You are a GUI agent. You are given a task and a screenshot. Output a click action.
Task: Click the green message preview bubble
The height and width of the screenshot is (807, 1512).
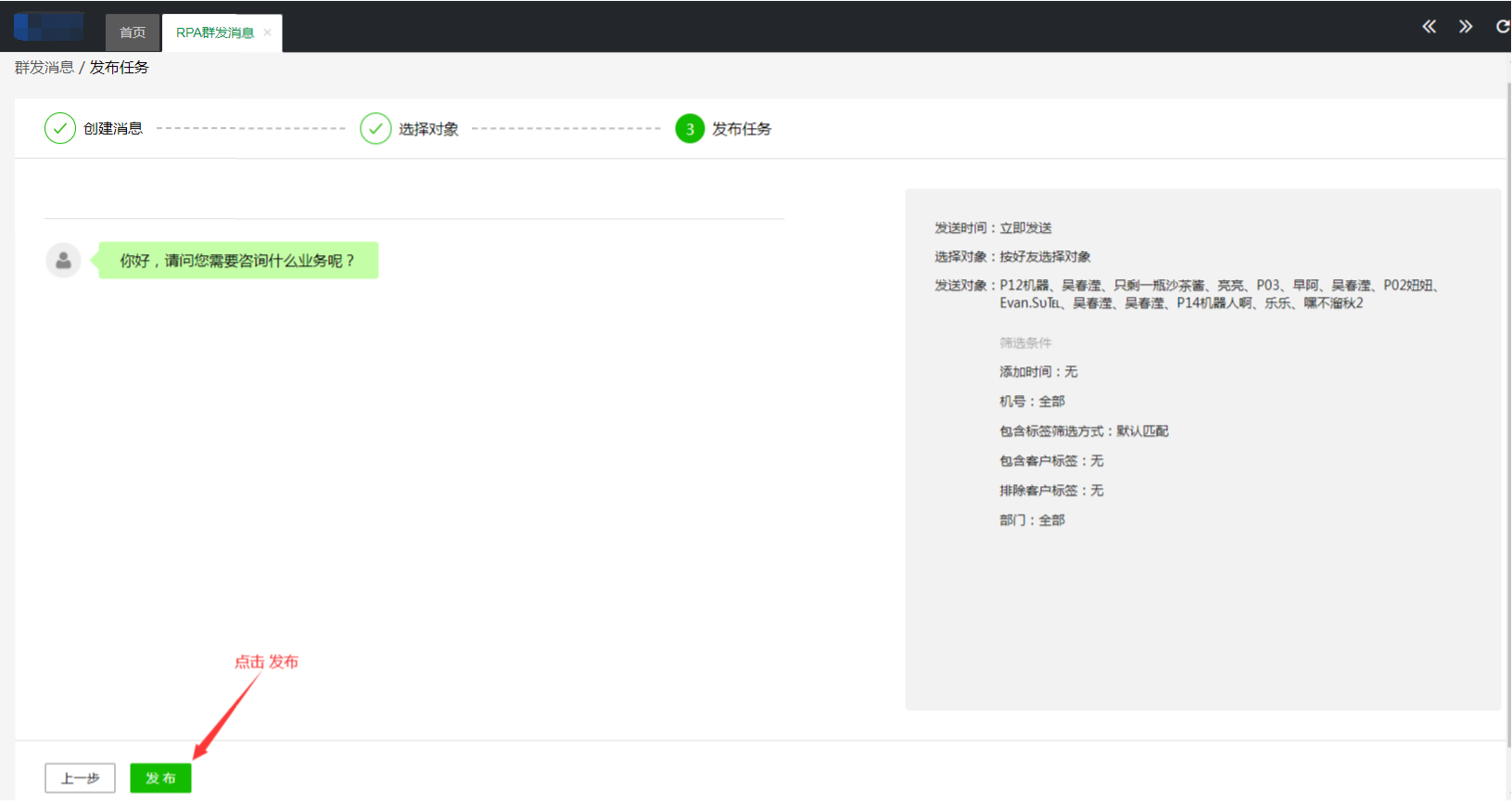237,261
